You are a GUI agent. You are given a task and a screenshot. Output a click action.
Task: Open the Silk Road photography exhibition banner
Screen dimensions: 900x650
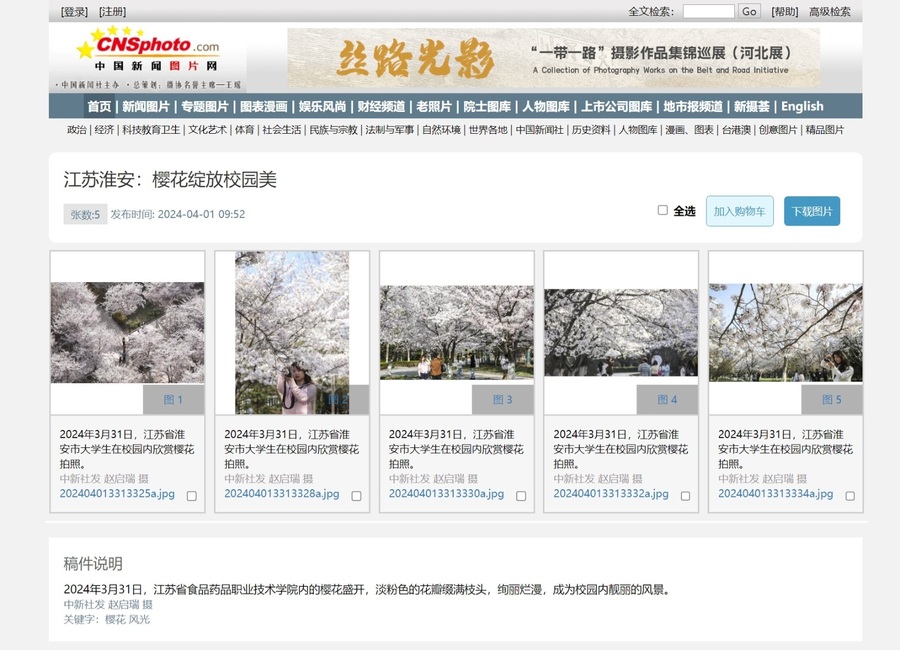click(x=553, y=58)
